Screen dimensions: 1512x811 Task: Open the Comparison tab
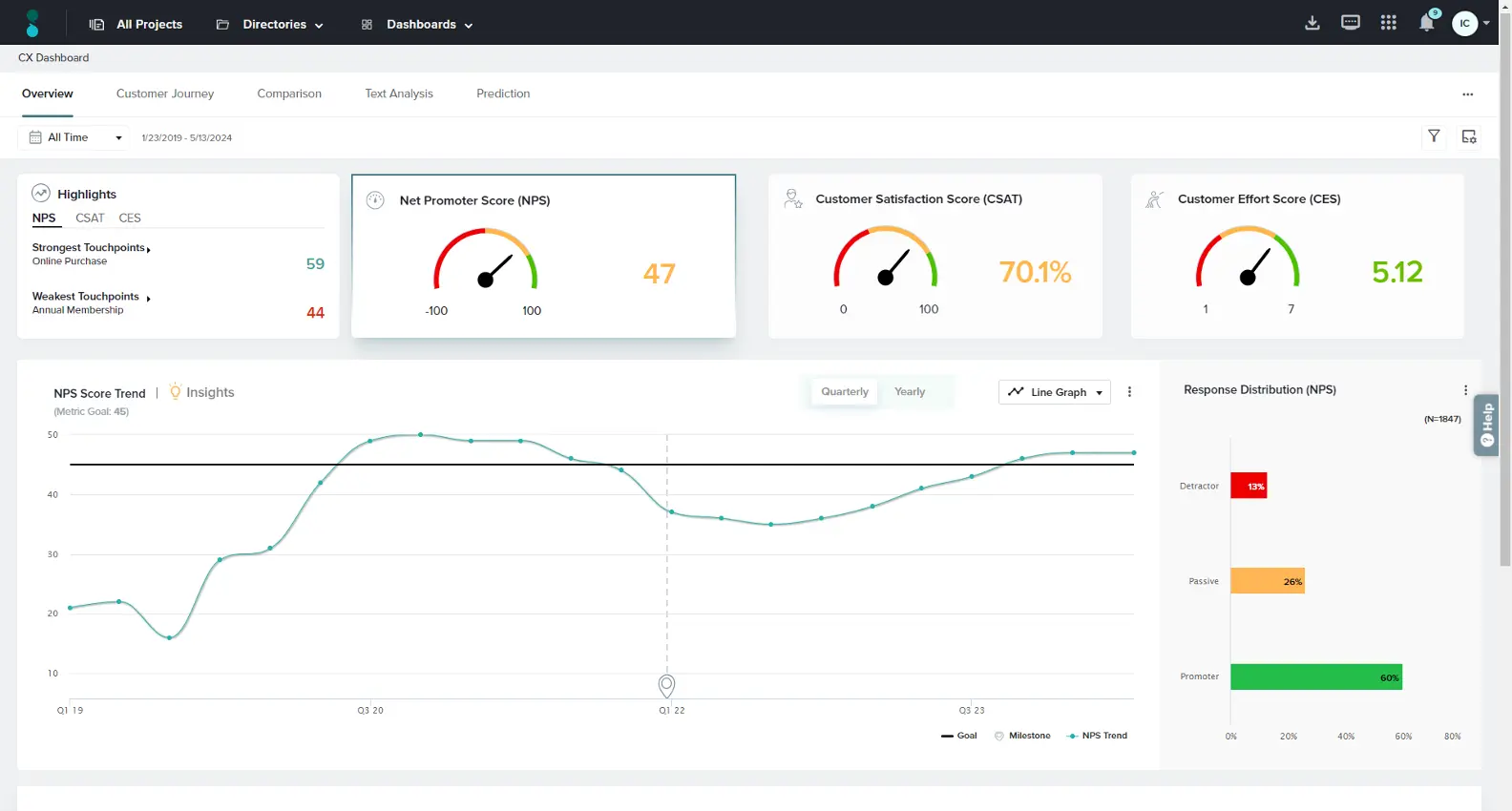click(x=289, y=94)
